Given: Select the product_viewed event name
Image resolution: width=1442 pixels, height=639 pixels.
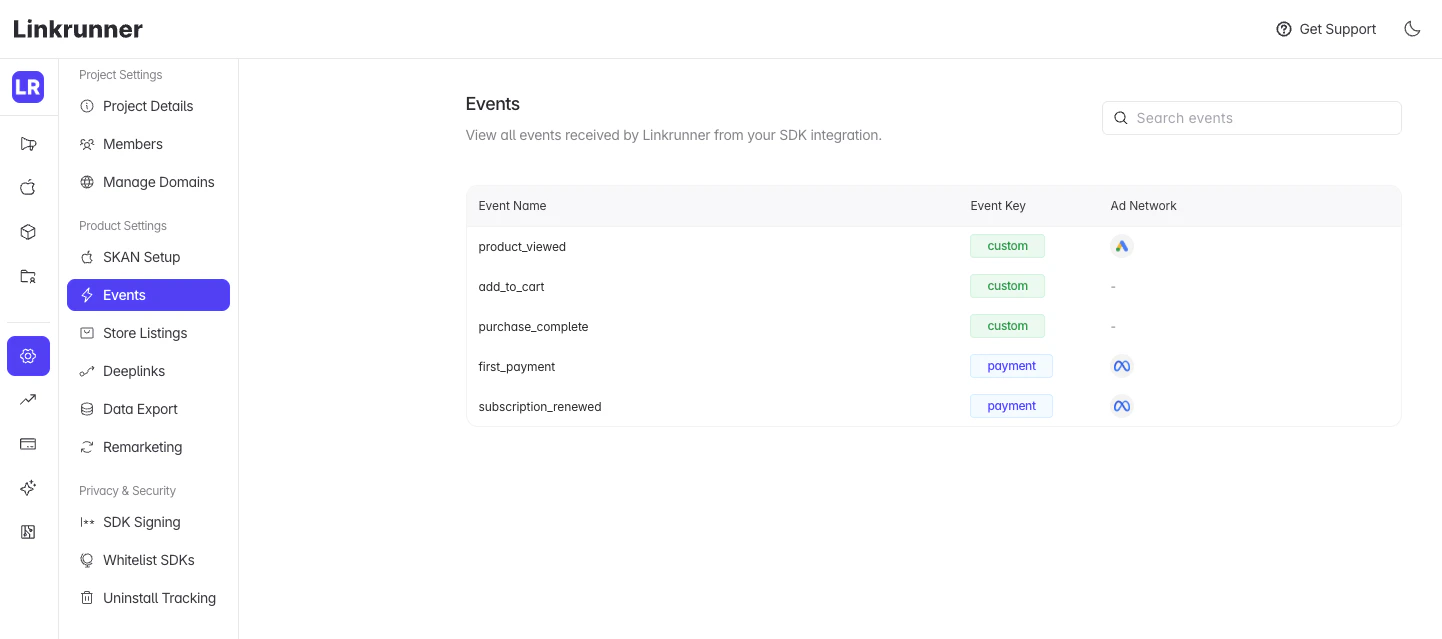Looking at the screenshot, I should 522,247.
